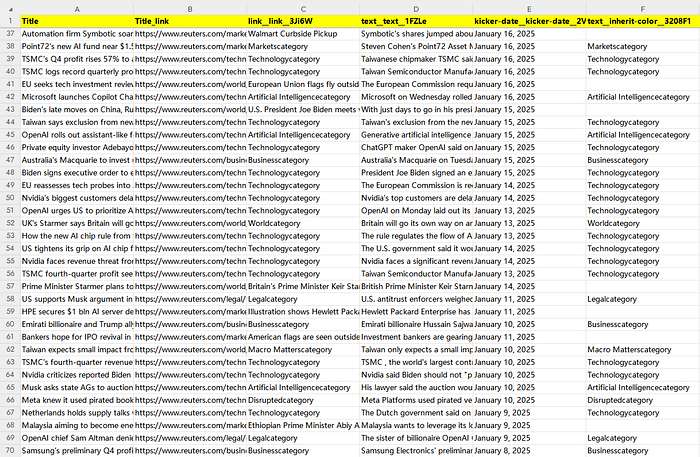Click cell 'Musk asks state AGs to auction'
The image size is (700, 457).
point(77,387)
